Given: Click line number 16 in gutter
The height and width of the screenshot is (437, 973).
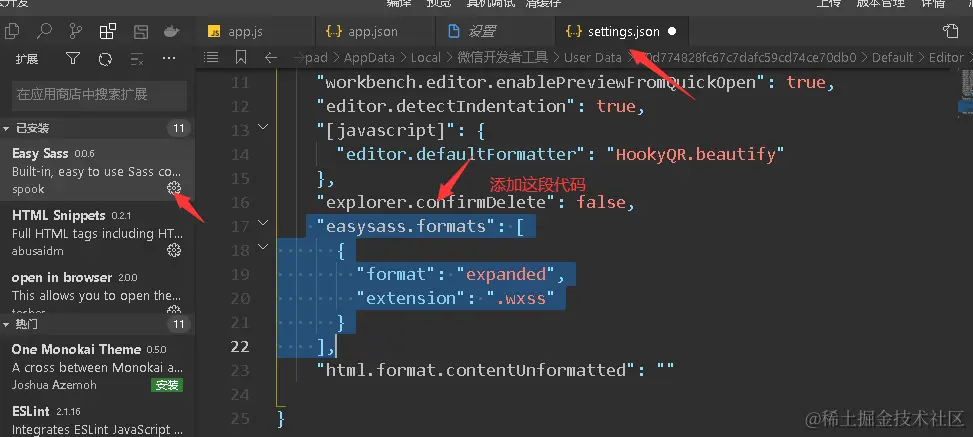Looking at the screenshot, I should 240,202.
